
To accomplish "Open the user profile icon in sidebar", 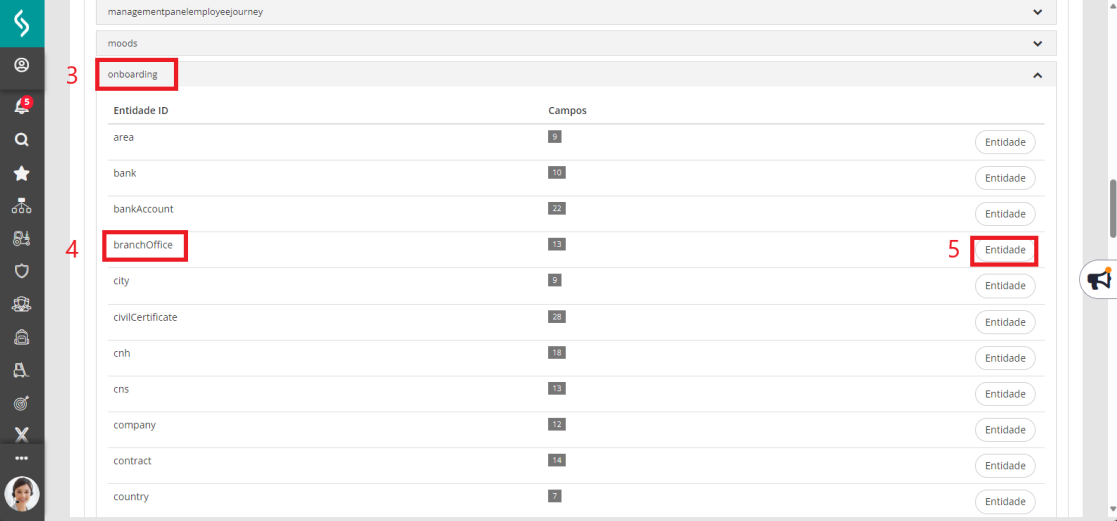I will 21,66.
